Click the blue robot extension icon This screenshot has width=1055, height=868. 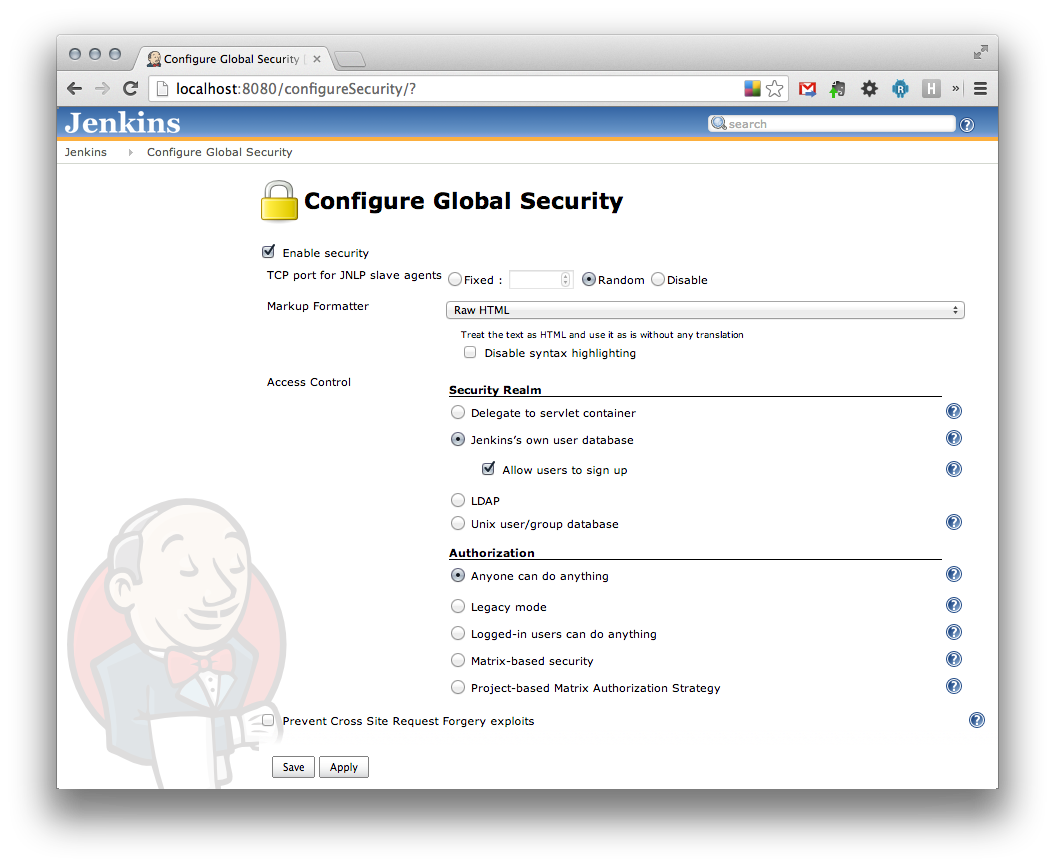pyautogui.click(x=900, y=89)
